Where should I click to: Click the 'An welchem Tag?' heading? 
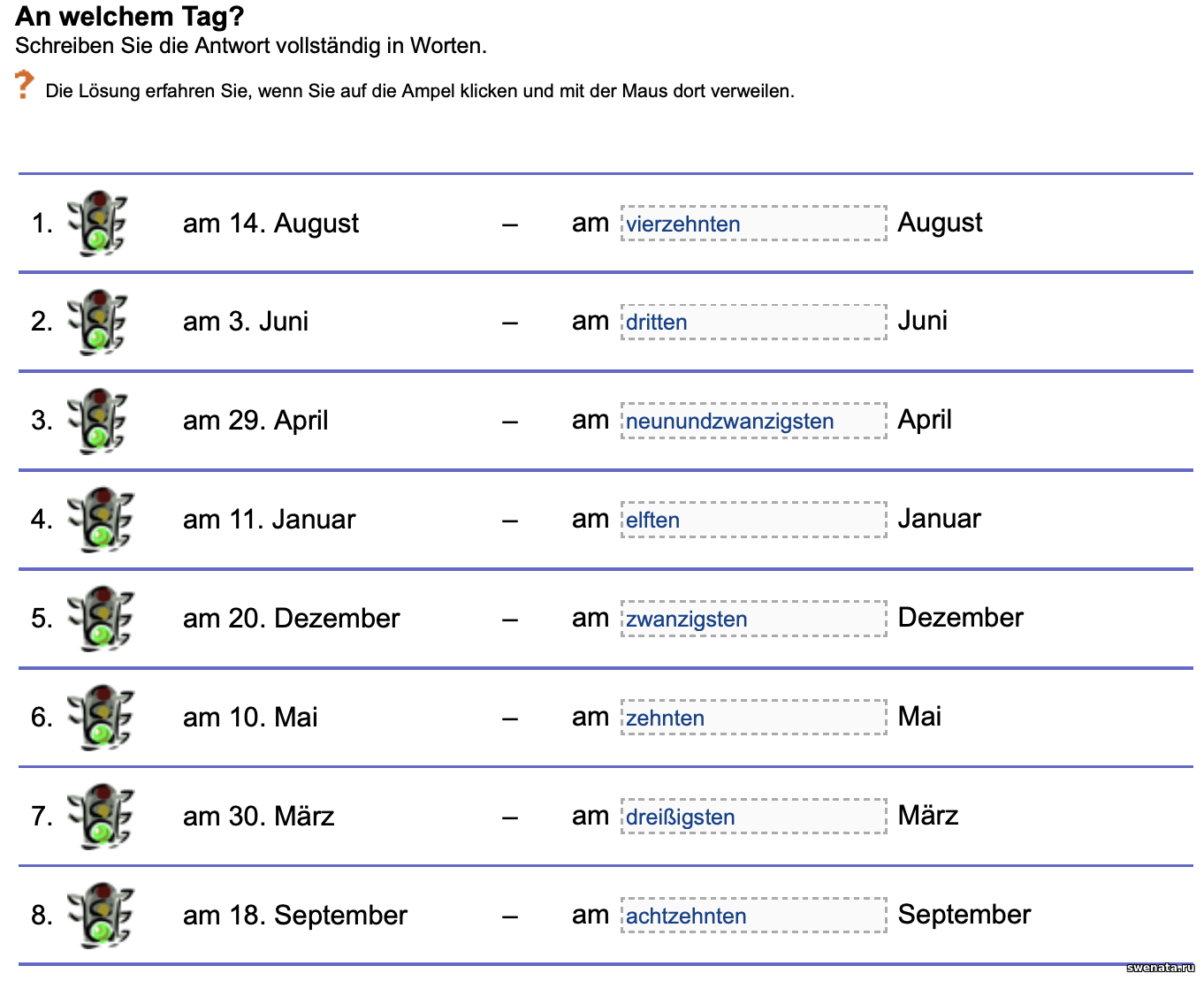pyautogui.click(x=130, y=17)
